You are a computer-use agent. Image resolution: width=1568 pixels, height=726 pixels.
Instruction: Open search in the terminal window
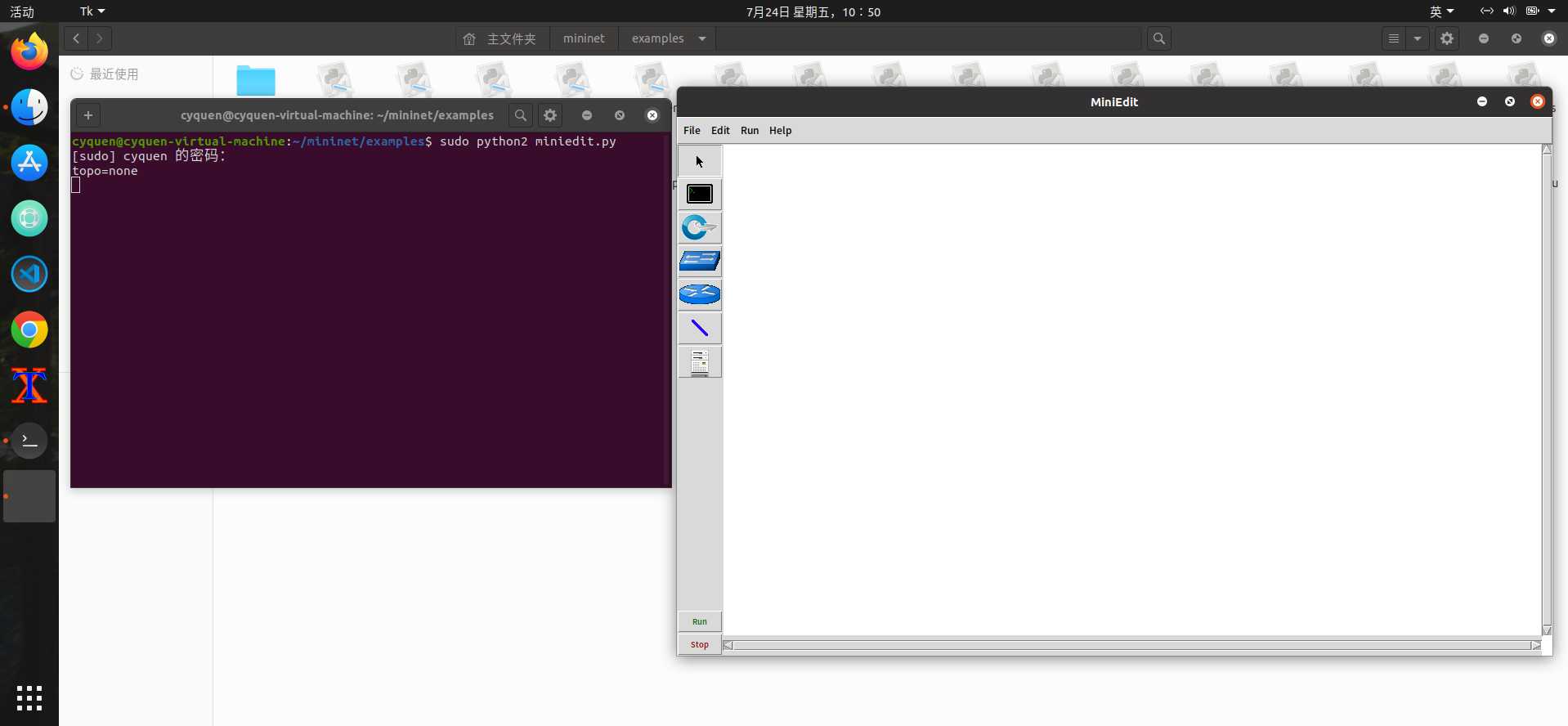click(x=521, y=115)
